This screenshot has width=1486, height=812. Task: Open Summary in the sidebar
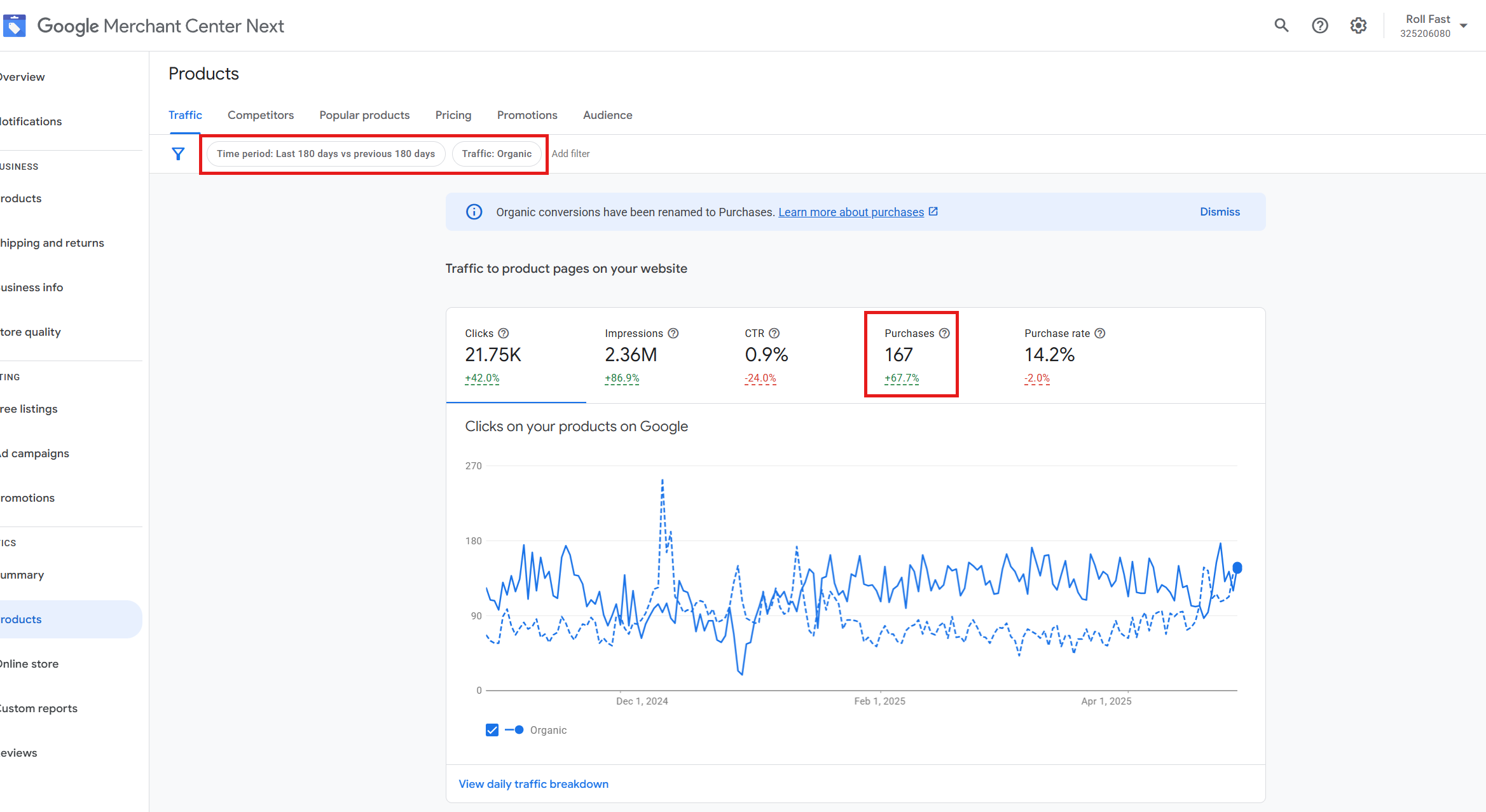pos(71,575)
